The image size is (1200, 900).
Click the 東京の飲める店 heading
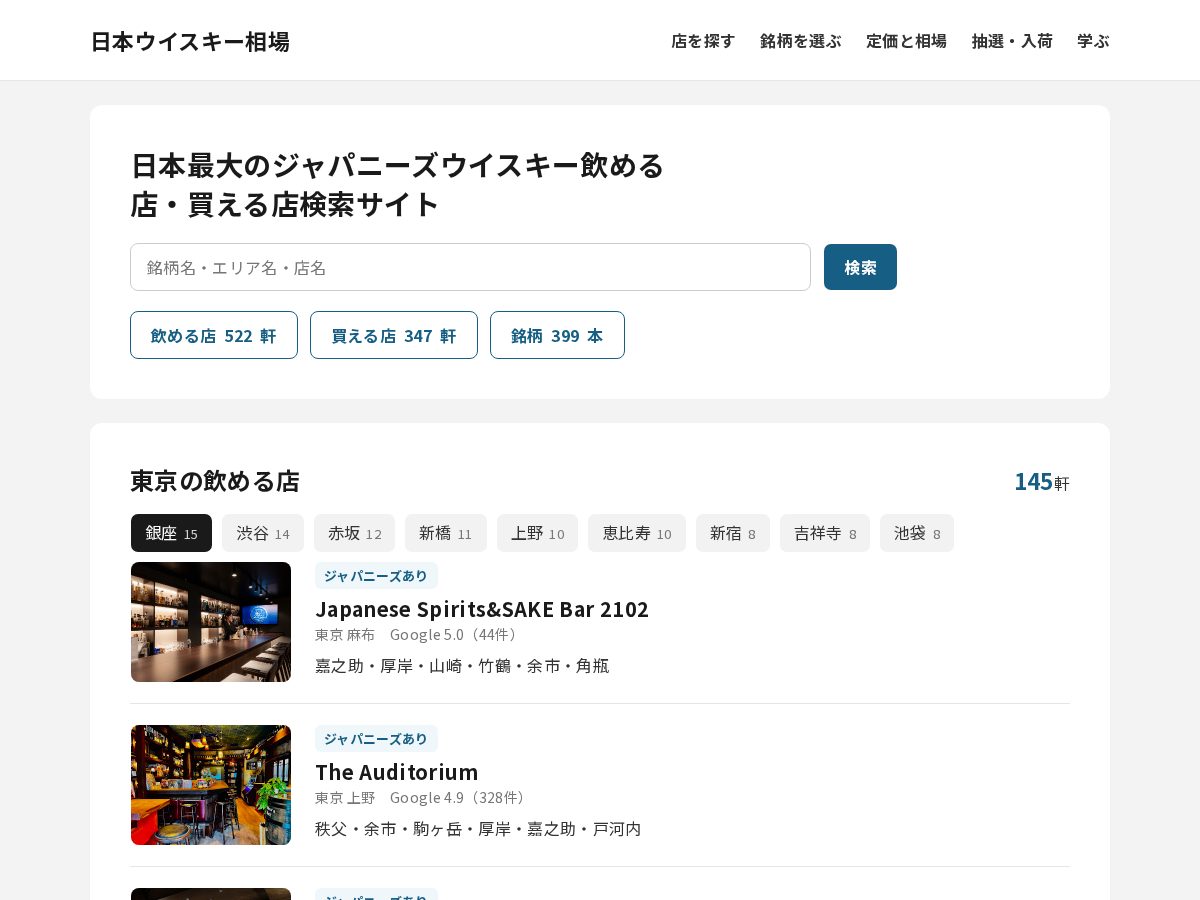click(x=215, y=481)
